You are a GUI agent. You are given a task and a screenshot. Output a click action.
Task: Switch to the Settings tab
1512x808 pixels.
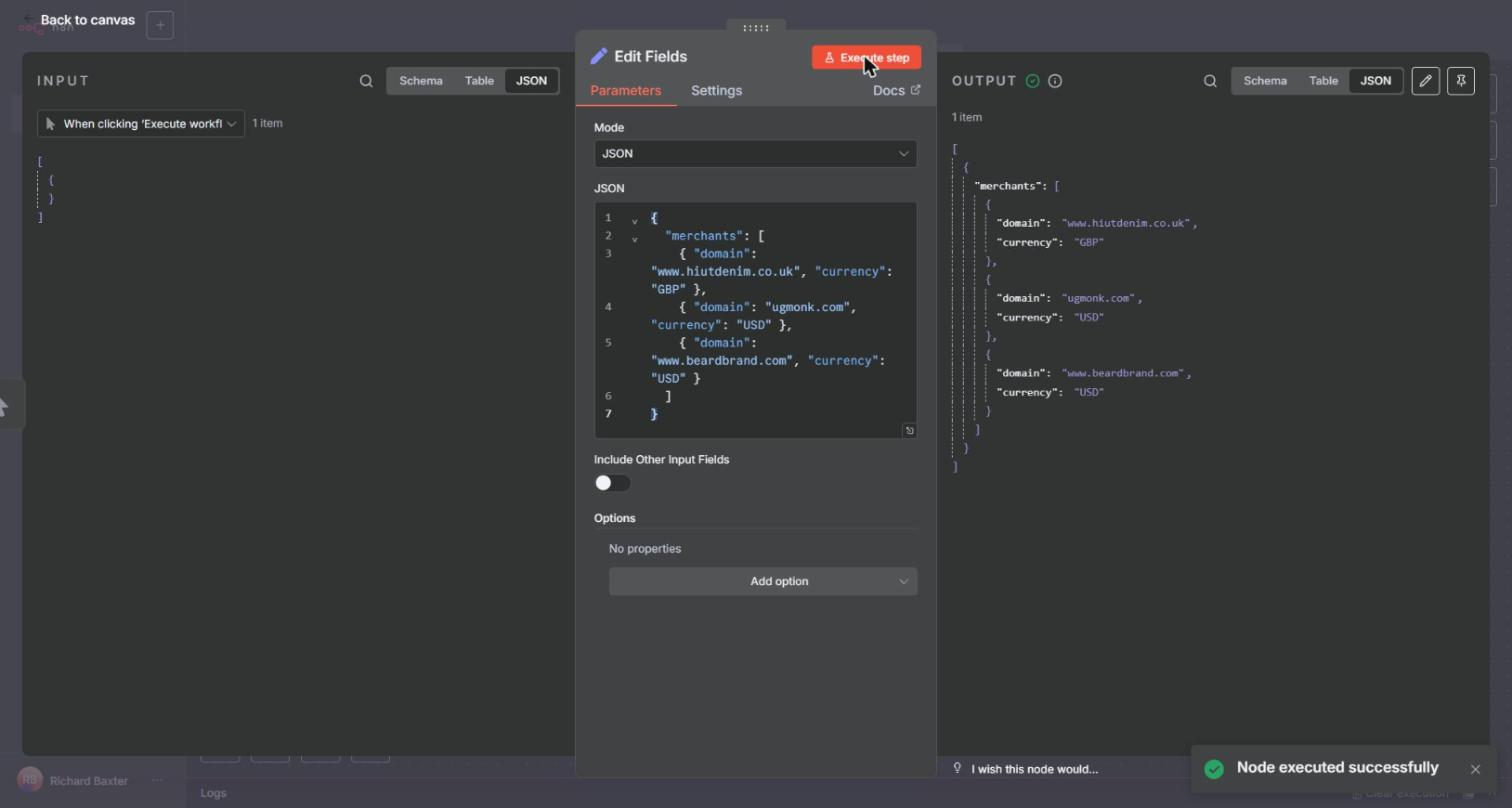coord(717,91)
